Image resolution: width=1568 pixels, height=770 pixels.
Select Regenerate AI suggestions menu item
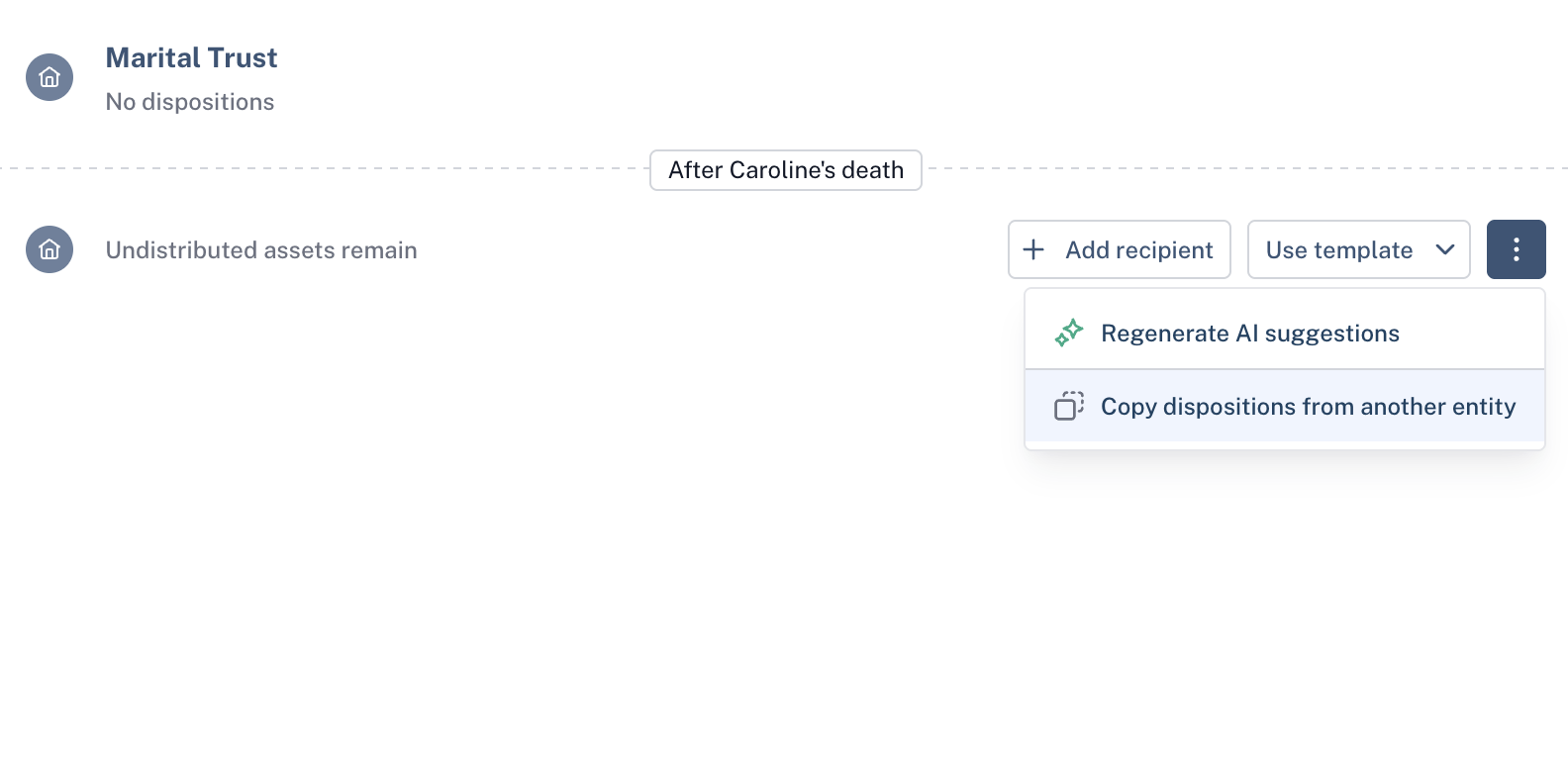click(x=1285, y=333)
